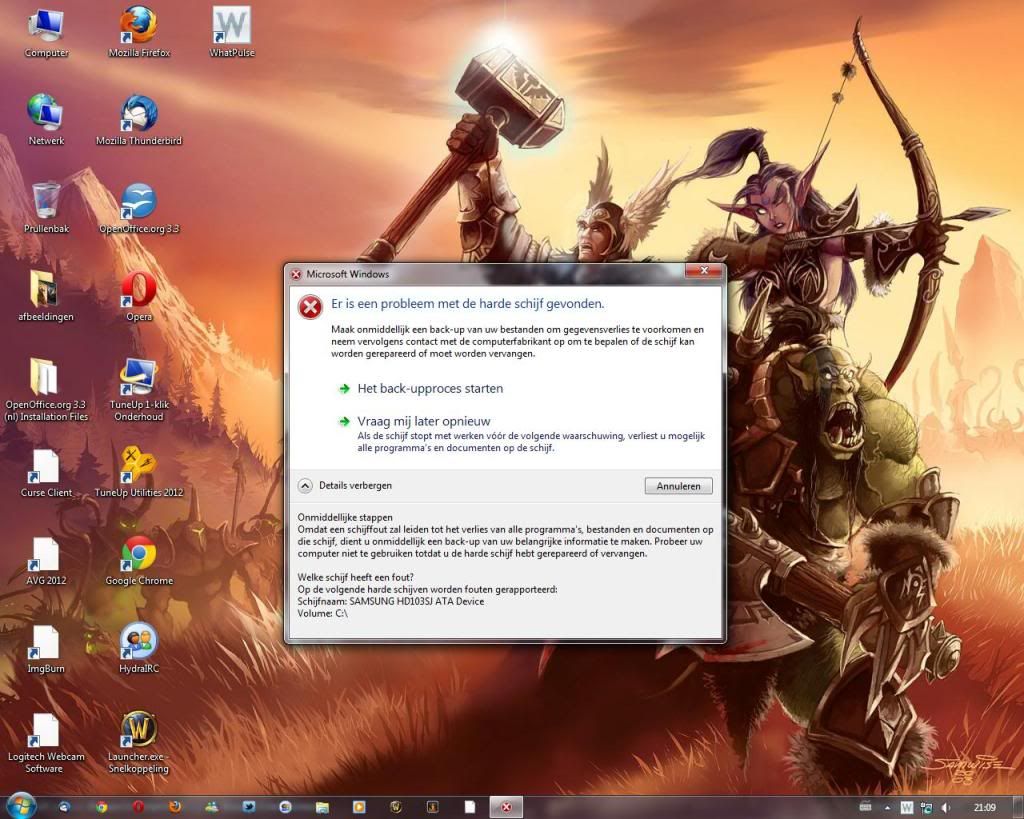Select the Curse Client desktop shortcut

pyautogui.click(x=46, y=473)
